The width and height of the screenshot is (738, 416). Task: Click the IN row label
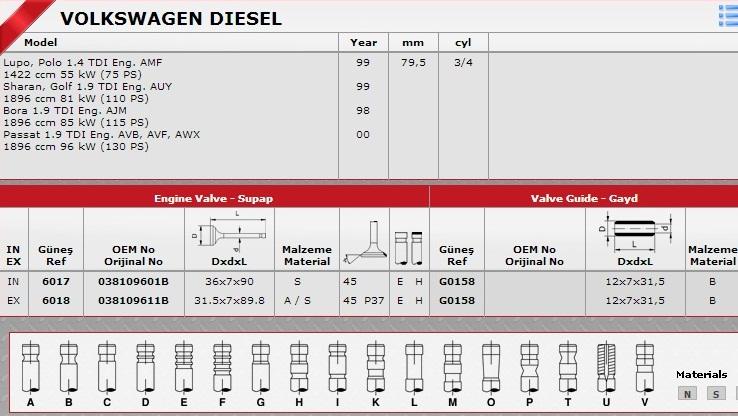(13, 281)
